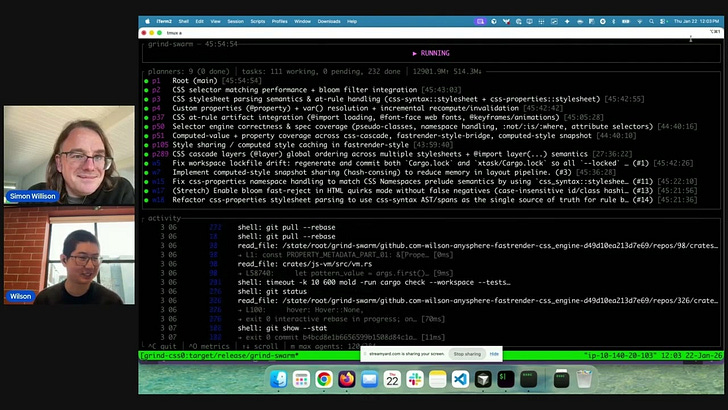Click the date and time in menu bar
Viewport: 728px width, 410px height.
click(697, 21)
